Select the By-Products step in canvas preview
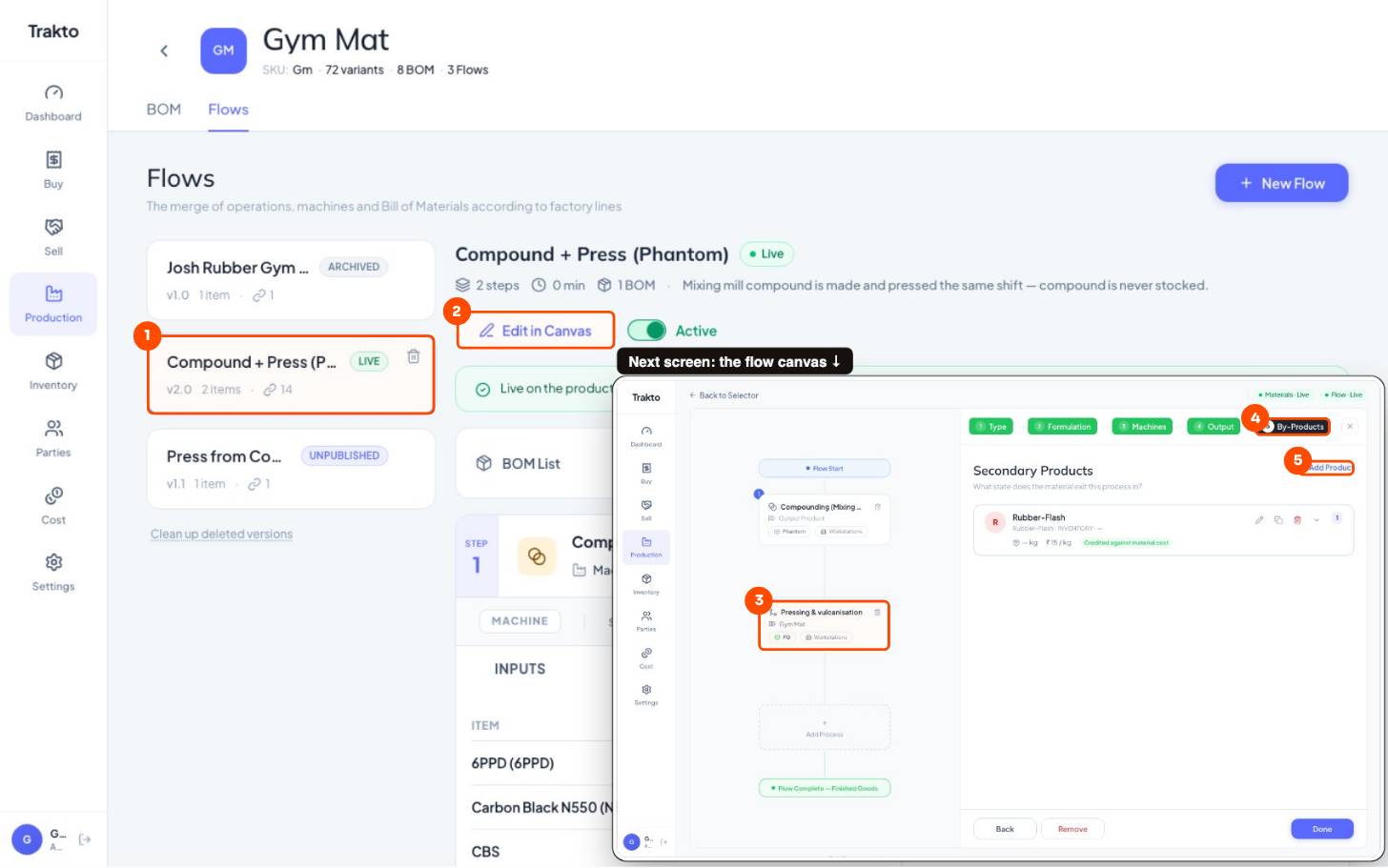This screenshot has width=1388, height=868. [x=1294, y=427]
